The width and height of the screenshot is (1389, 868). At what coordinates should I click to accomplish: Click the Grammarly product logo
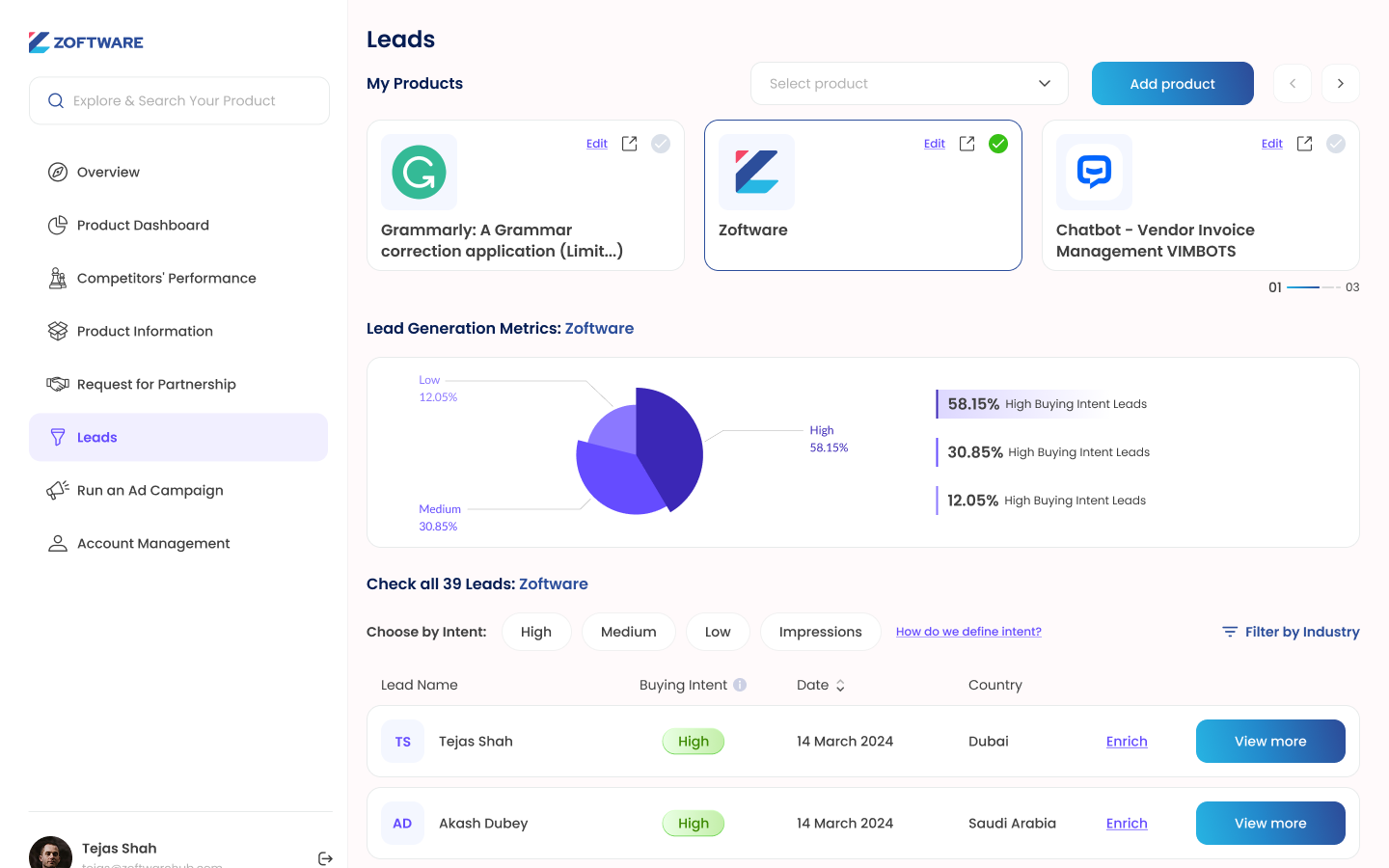[419, 173]
